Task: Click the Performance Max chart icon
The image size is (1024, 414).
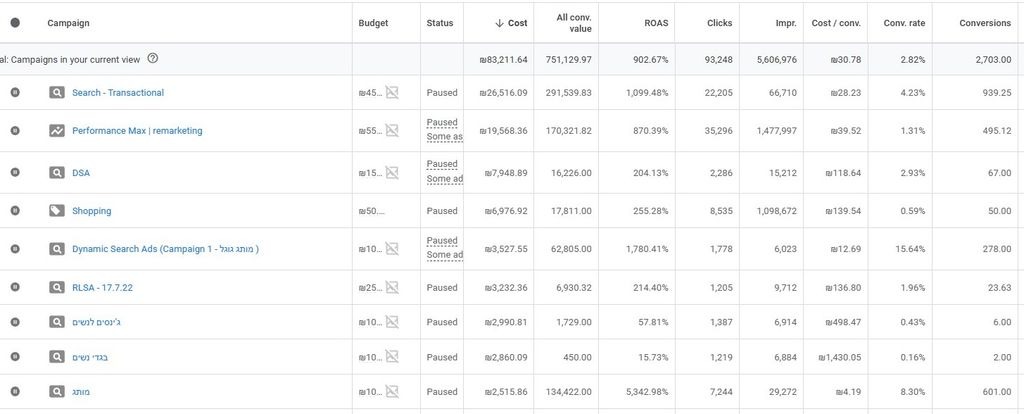Action: [57, 131]
